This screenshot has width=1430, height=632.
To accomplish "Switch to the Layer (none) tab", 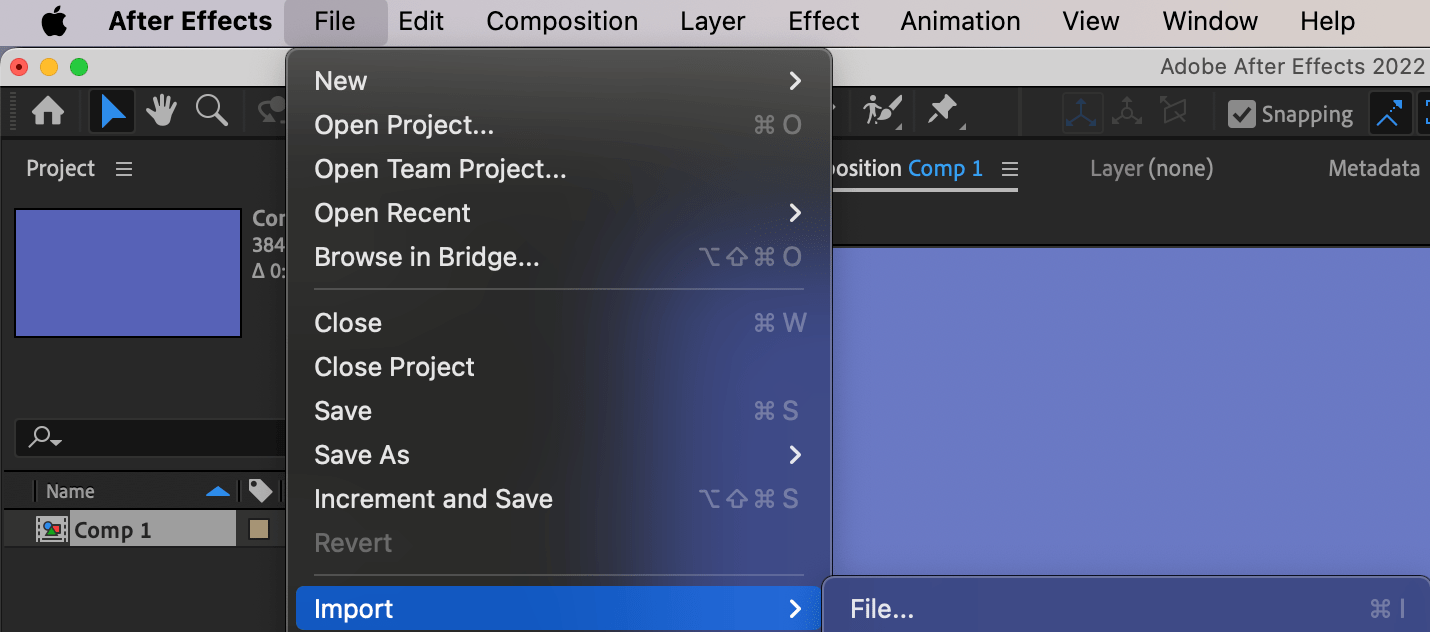I will (x=1151, y=169).
